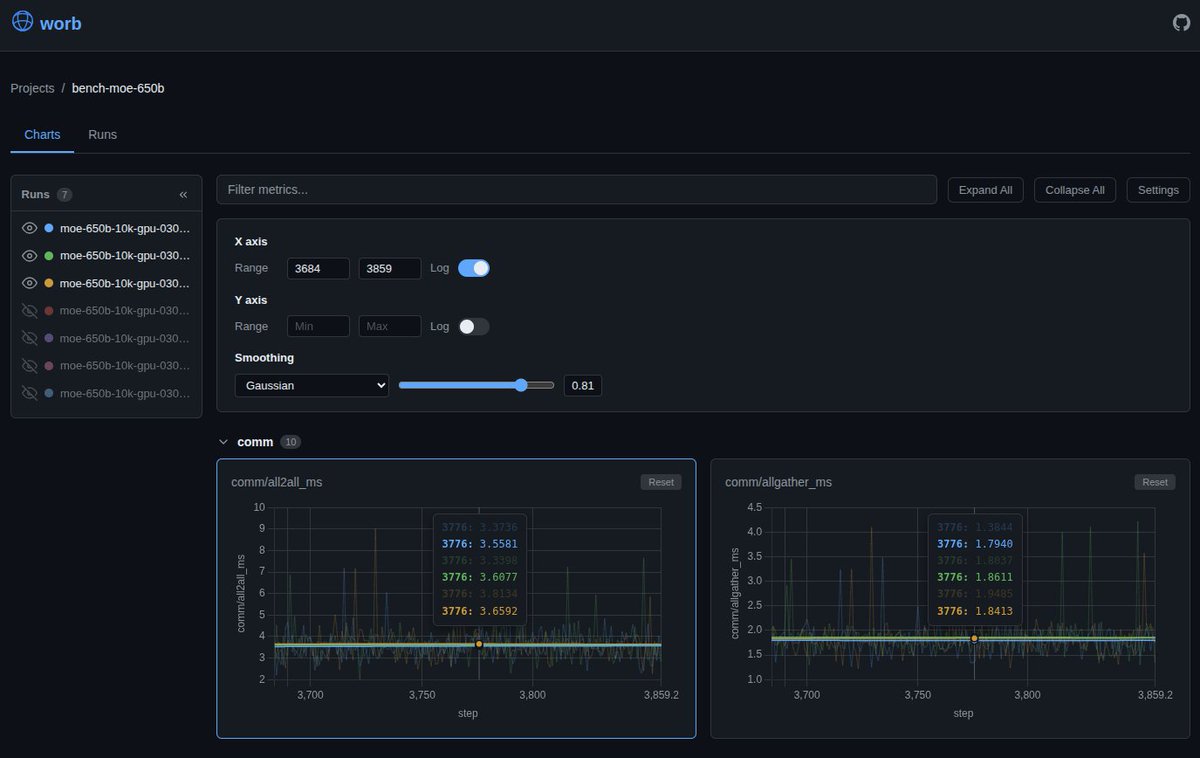The image size is (1200, 758).
Task: Click the orange data point on allgather chart
Action: tap(974, 638)
